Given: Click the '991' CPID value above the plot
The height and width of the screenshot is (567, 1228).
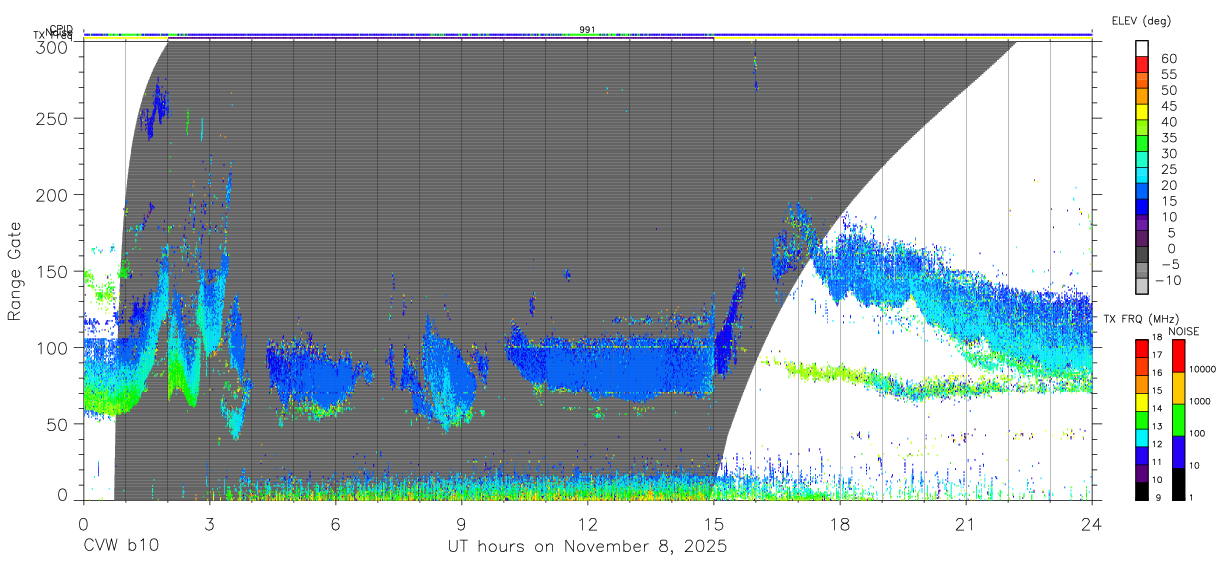Looking at the screenshot, I should click(x=587, y=29).
